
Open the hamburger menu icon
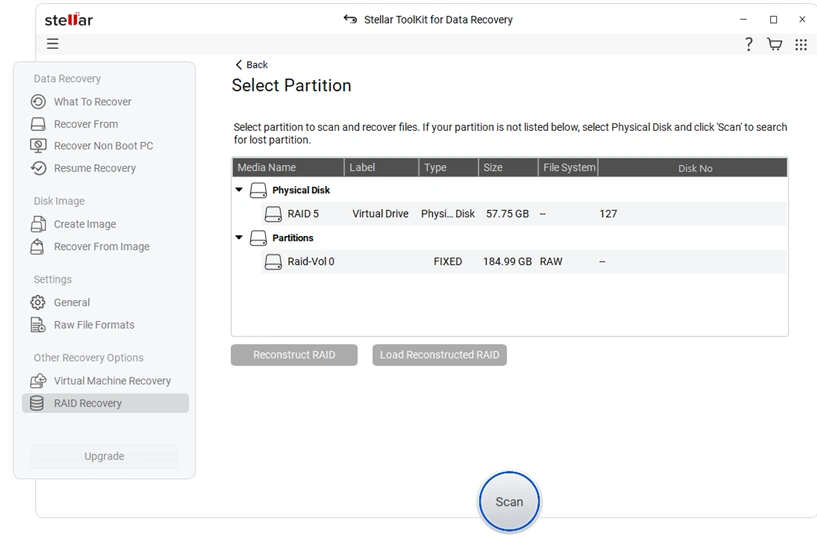click(52, 44)
